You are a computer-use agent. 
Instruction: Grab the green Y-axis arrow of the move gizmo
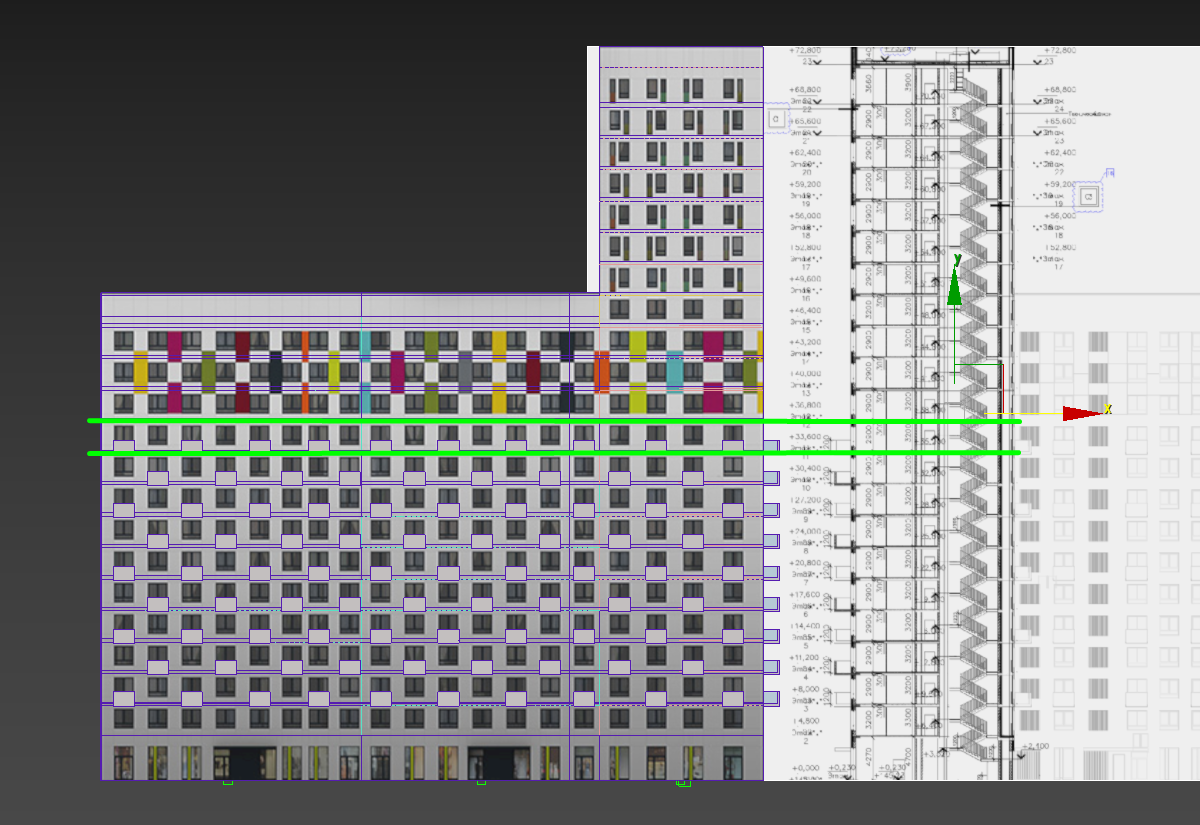[954, 288]
